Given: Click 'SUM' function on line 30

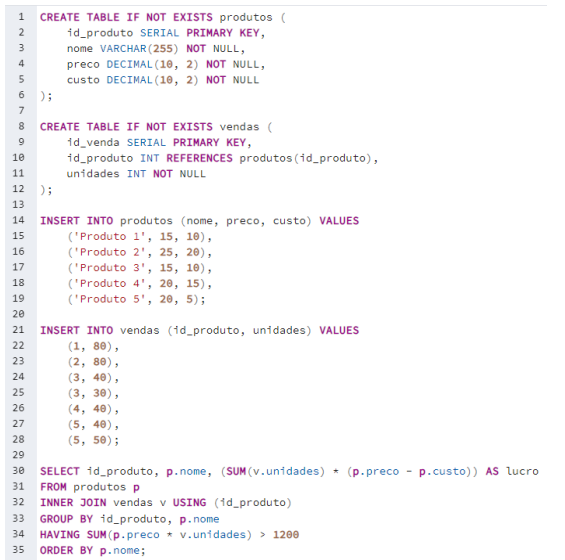Looking at the screenshot, I should tap(236, 471).
